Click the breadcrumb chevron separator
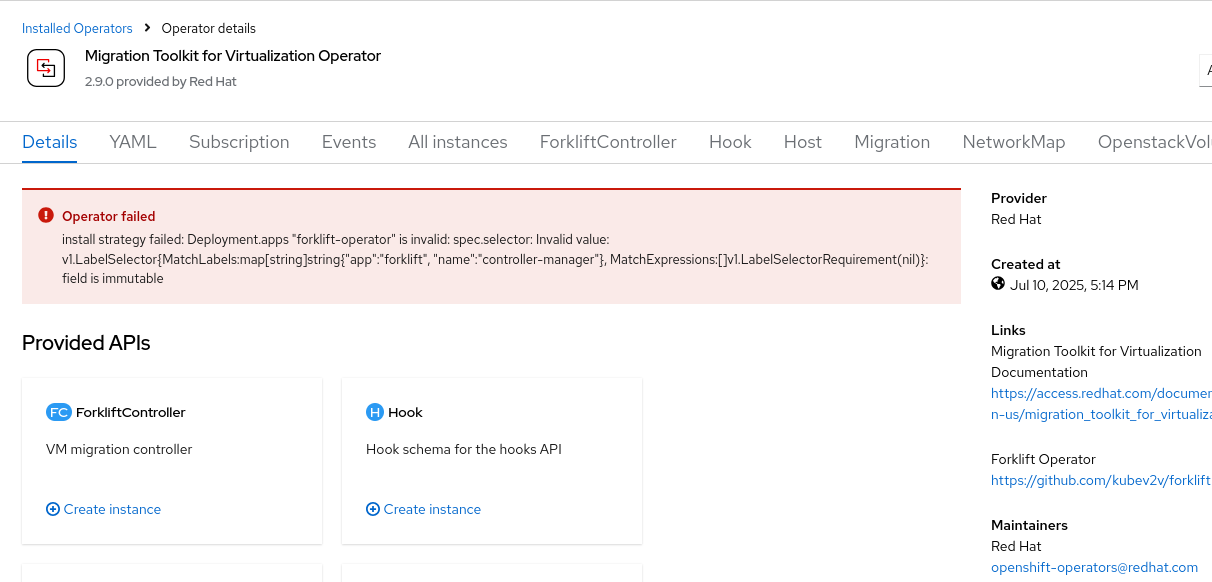The image size is (1212, 582). [x=147, y=28]
